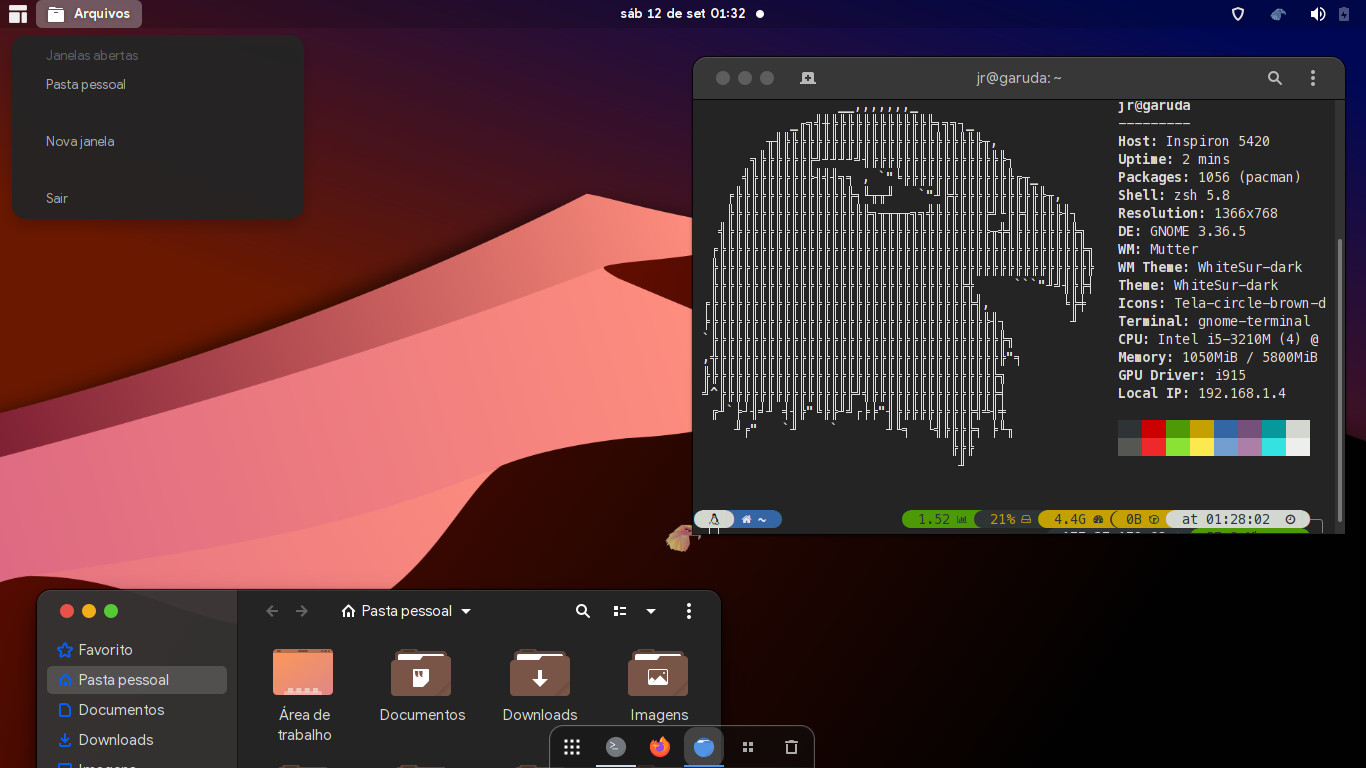
Task: Click the red swatch in terminal
Action: tap(1154, 429)
